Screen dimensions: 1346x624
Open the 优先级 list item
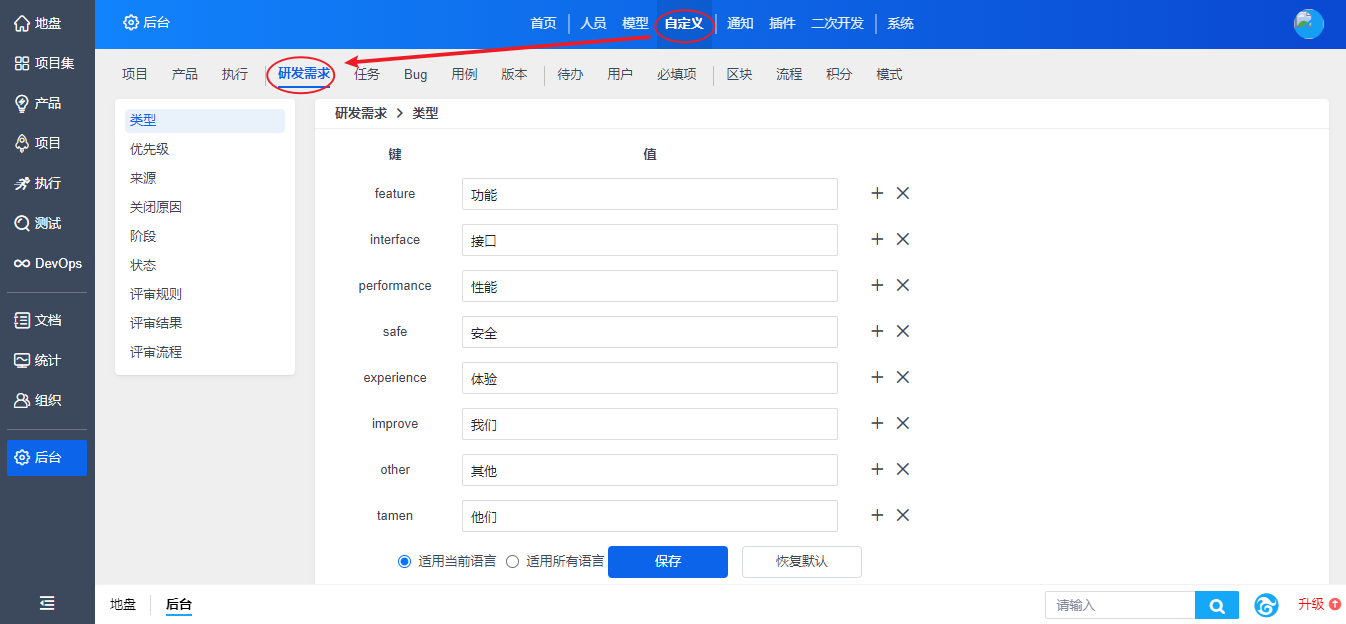[149, 149]
